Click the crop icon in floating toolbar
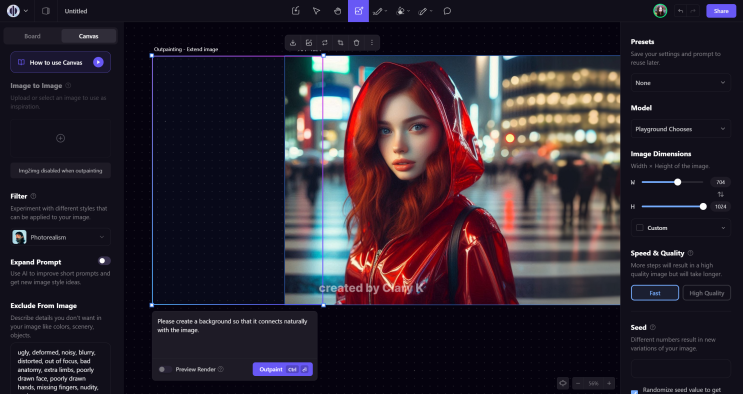This screenshot has height=394, width=743. tap(340, 43)
